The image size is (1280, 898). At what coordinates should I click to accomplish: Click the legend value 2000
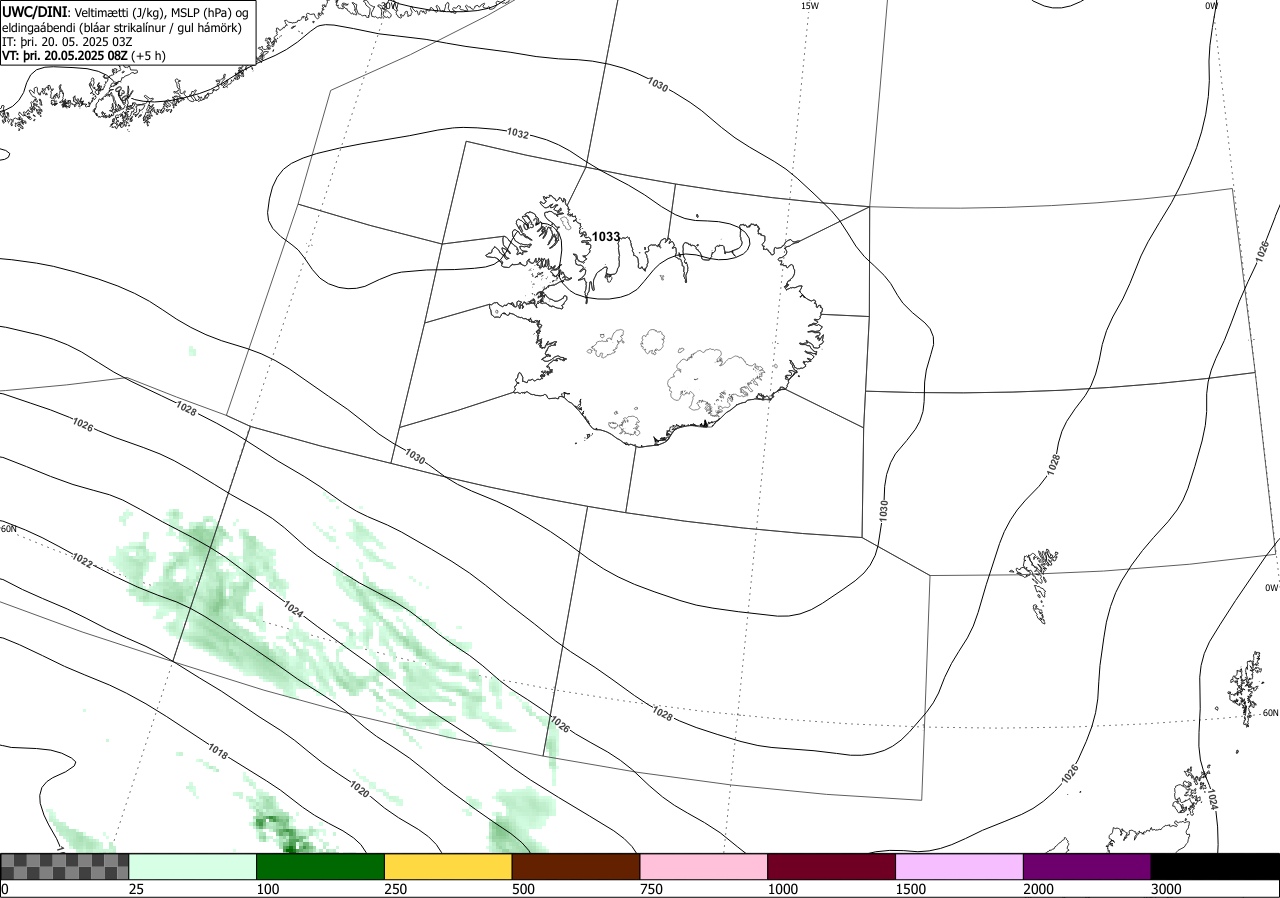[x=1038, y=889]
